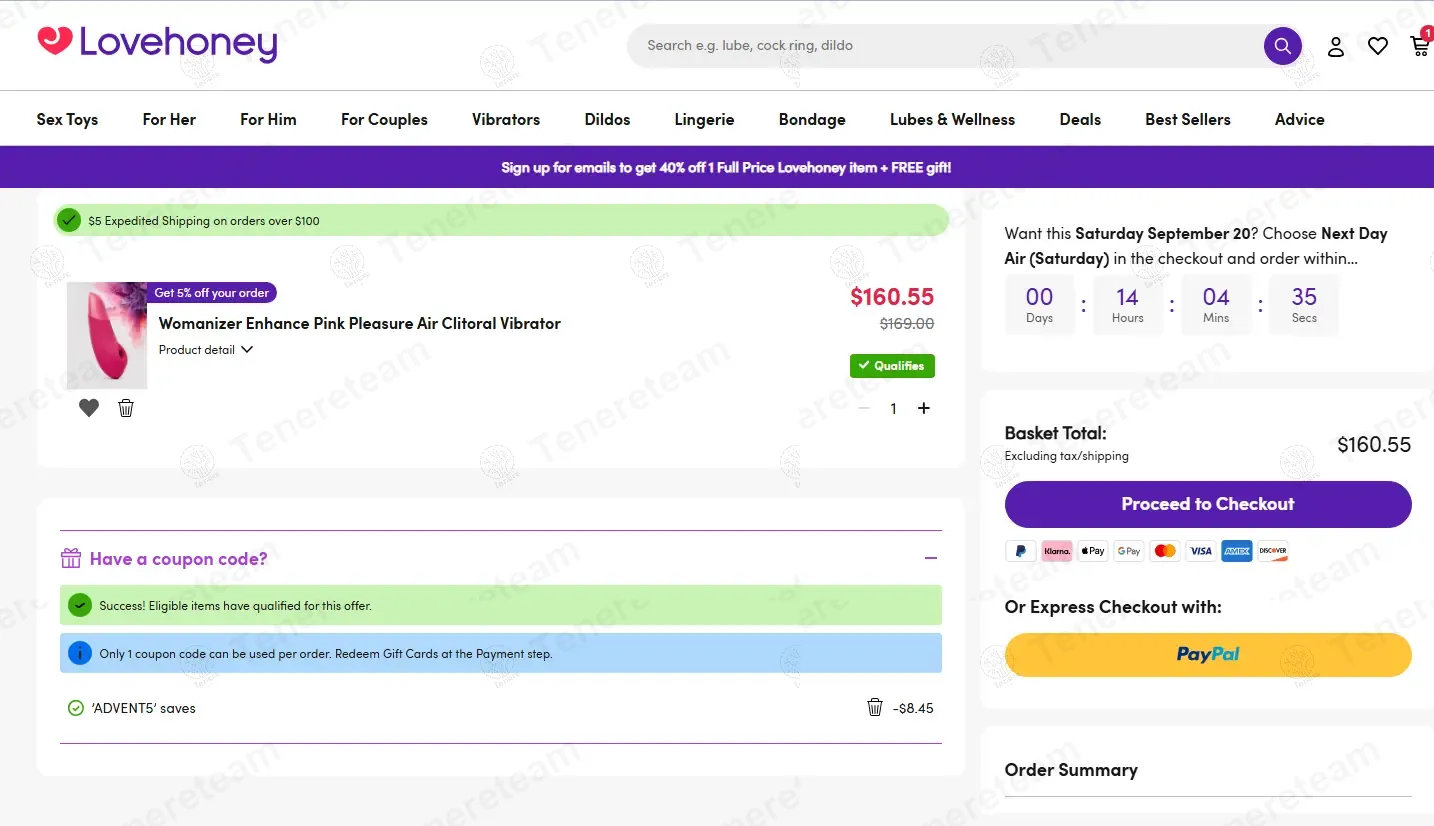
Task: Click the 35 Secs countdown box
Action: click(1304, 304)
